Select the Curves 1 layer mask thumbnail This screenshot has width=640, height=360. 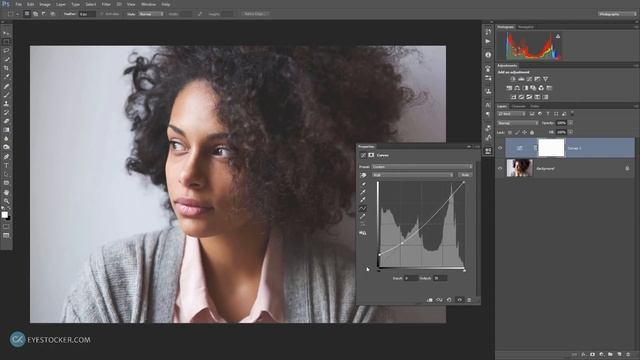tap(551, 148)
